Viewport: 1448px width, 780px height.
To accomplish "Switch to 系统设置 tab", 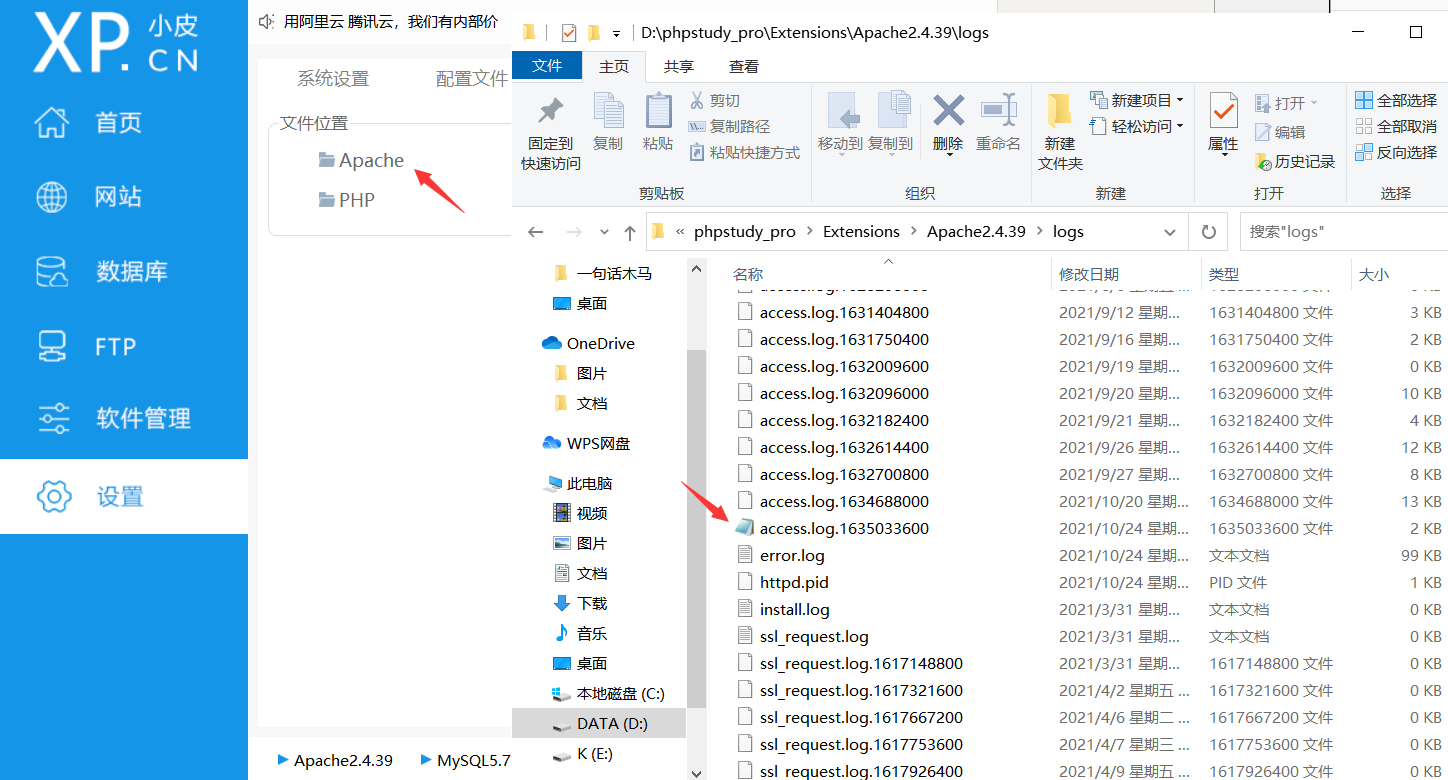I will coord(333,79).
